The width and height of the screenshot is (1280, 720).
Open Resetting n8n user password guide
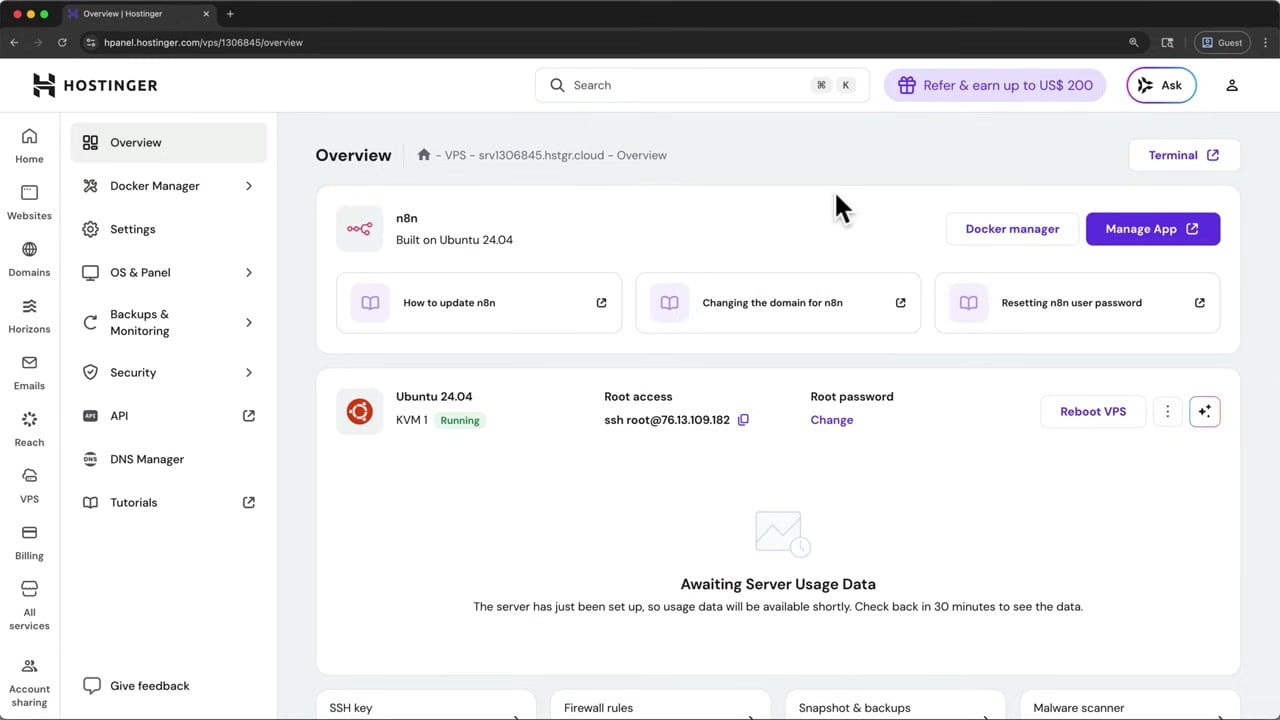click(x=1077, y=303)
